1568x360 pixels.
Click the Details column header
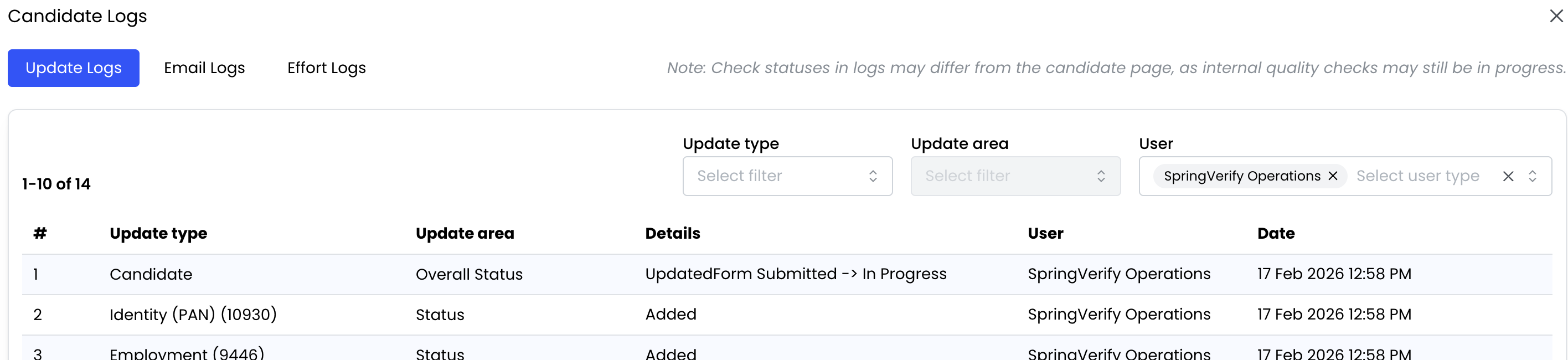tap(672, 233)
